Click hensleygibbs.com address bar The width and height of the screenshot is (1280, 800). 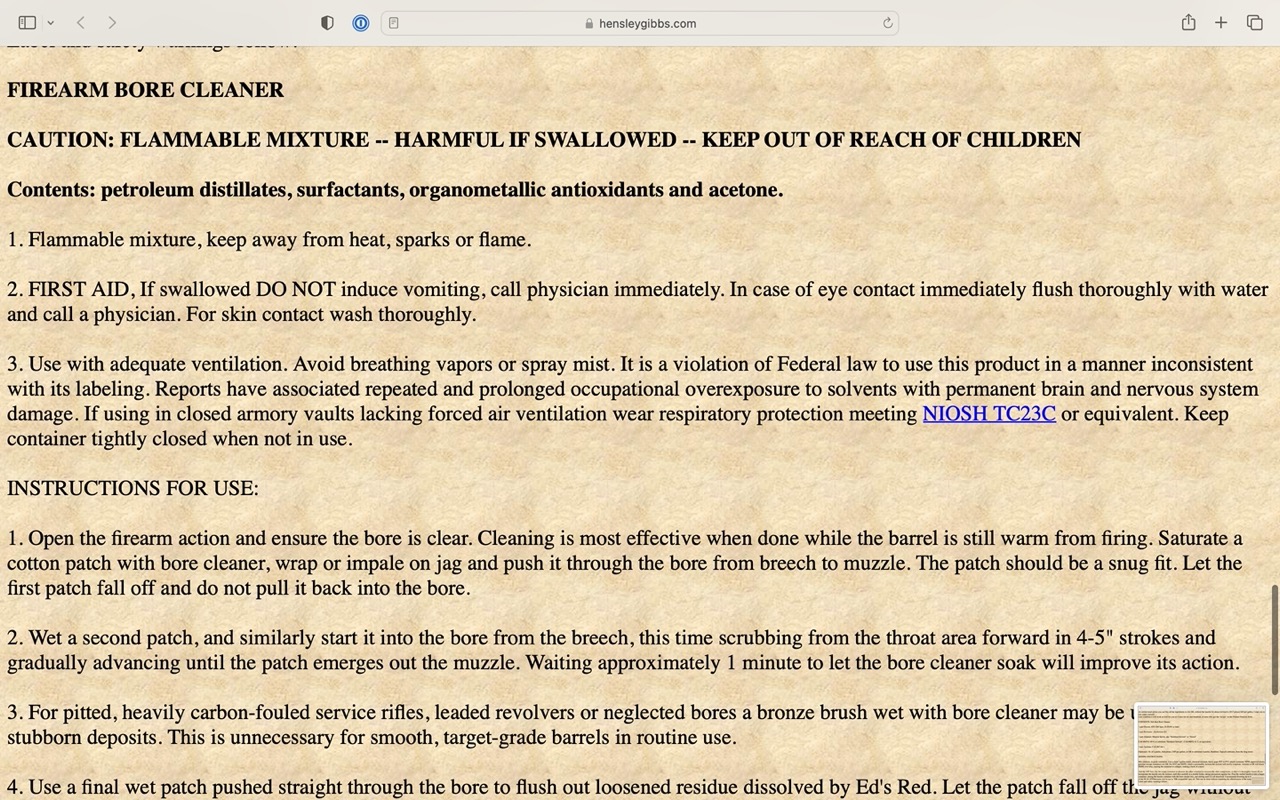640,23
